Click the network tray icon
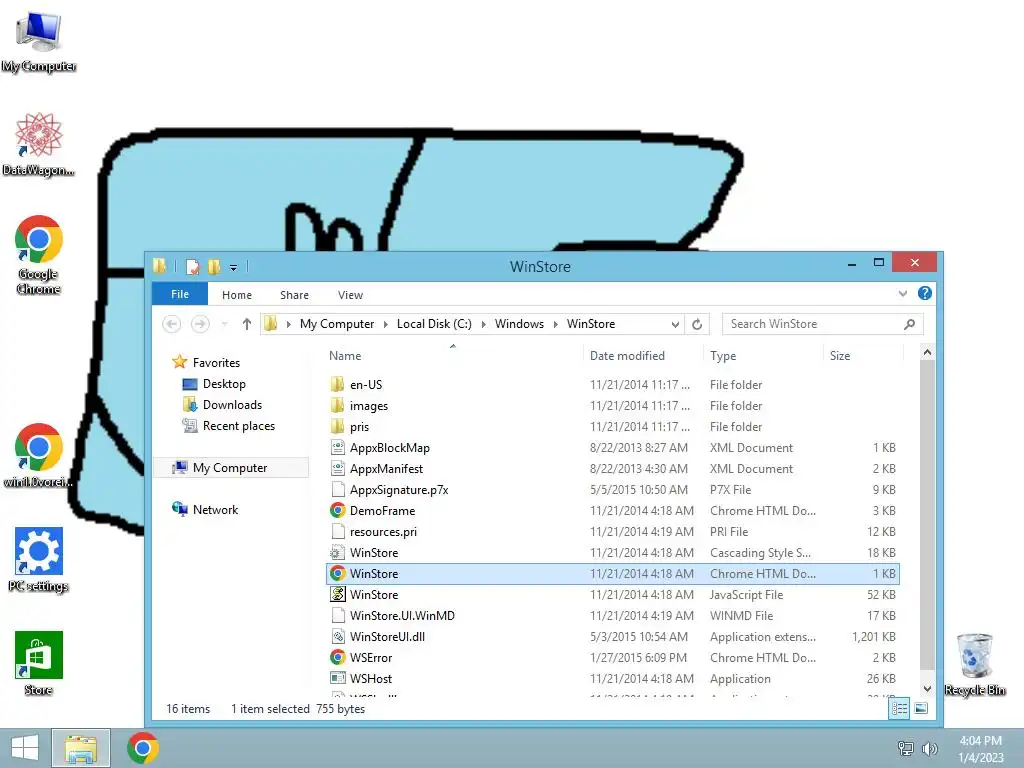This screenshot has height=768, width=1024. pos(905,748)
